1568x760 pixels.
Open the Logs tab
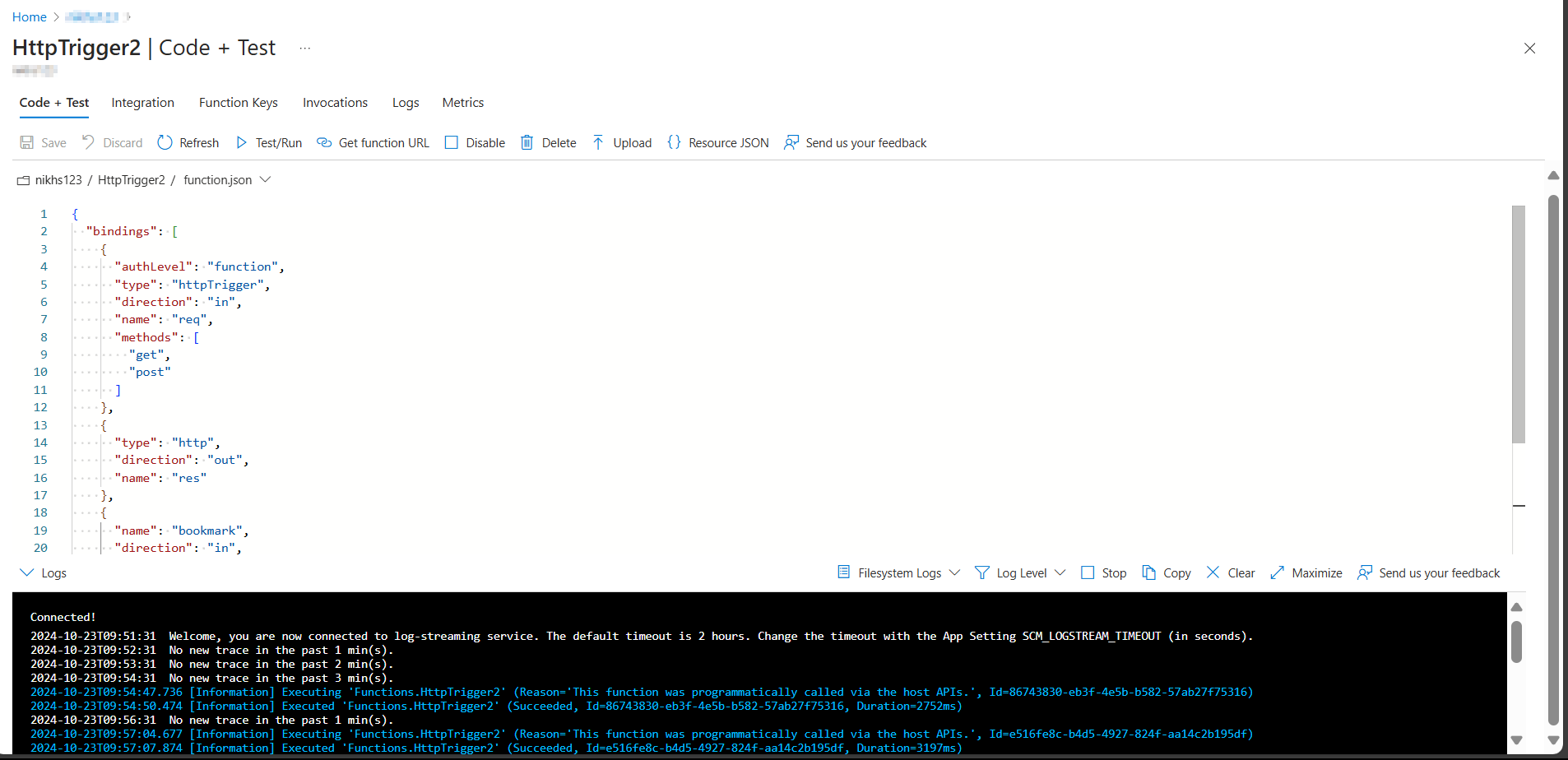click(x=406, y=103)
